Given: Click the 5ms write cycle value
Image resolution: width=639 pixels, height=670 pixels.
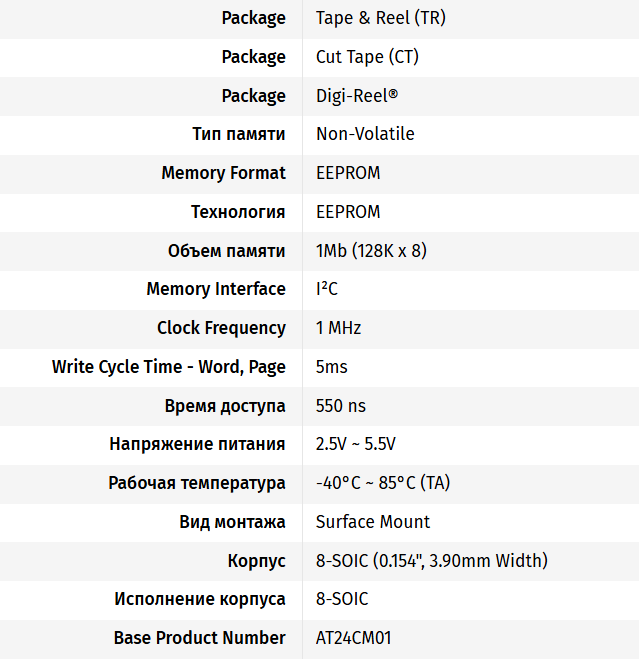Looking at the screenshot, I should coord(332,367).
